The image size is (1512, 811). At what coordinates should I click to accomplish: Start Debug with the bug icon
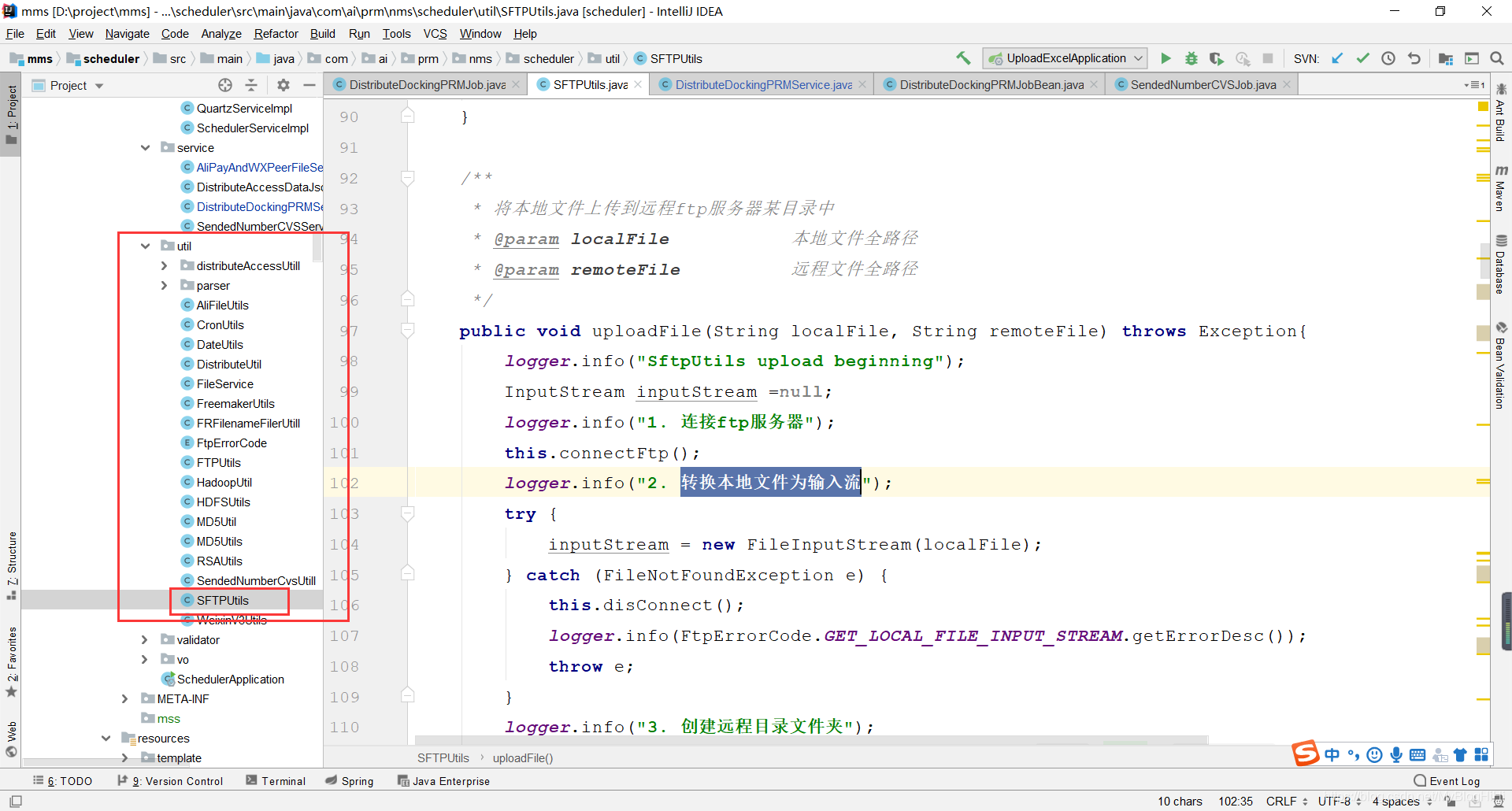pos(1191,58)
